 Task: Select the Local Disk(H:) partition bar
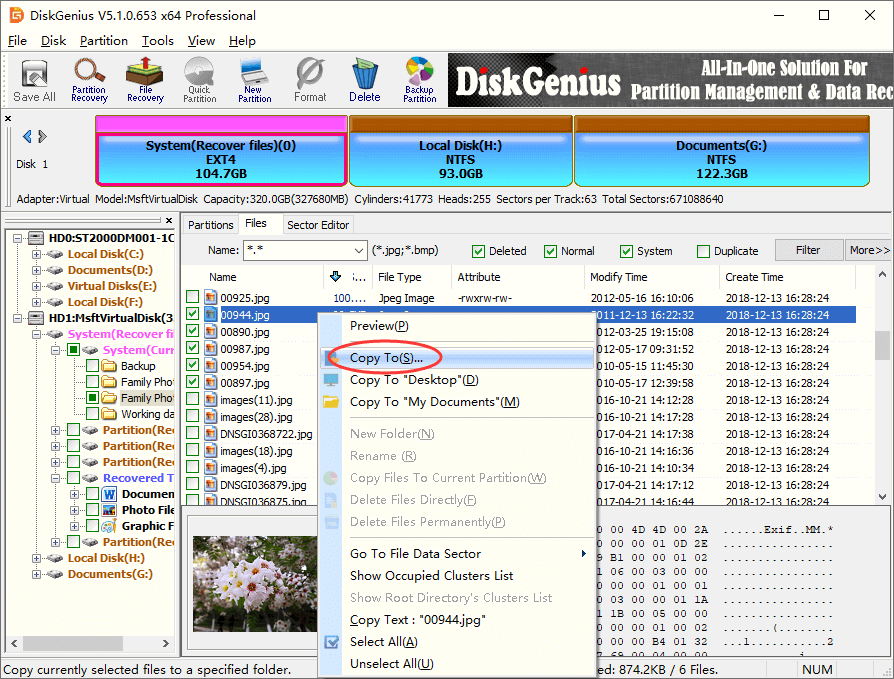tap(461, 159)
